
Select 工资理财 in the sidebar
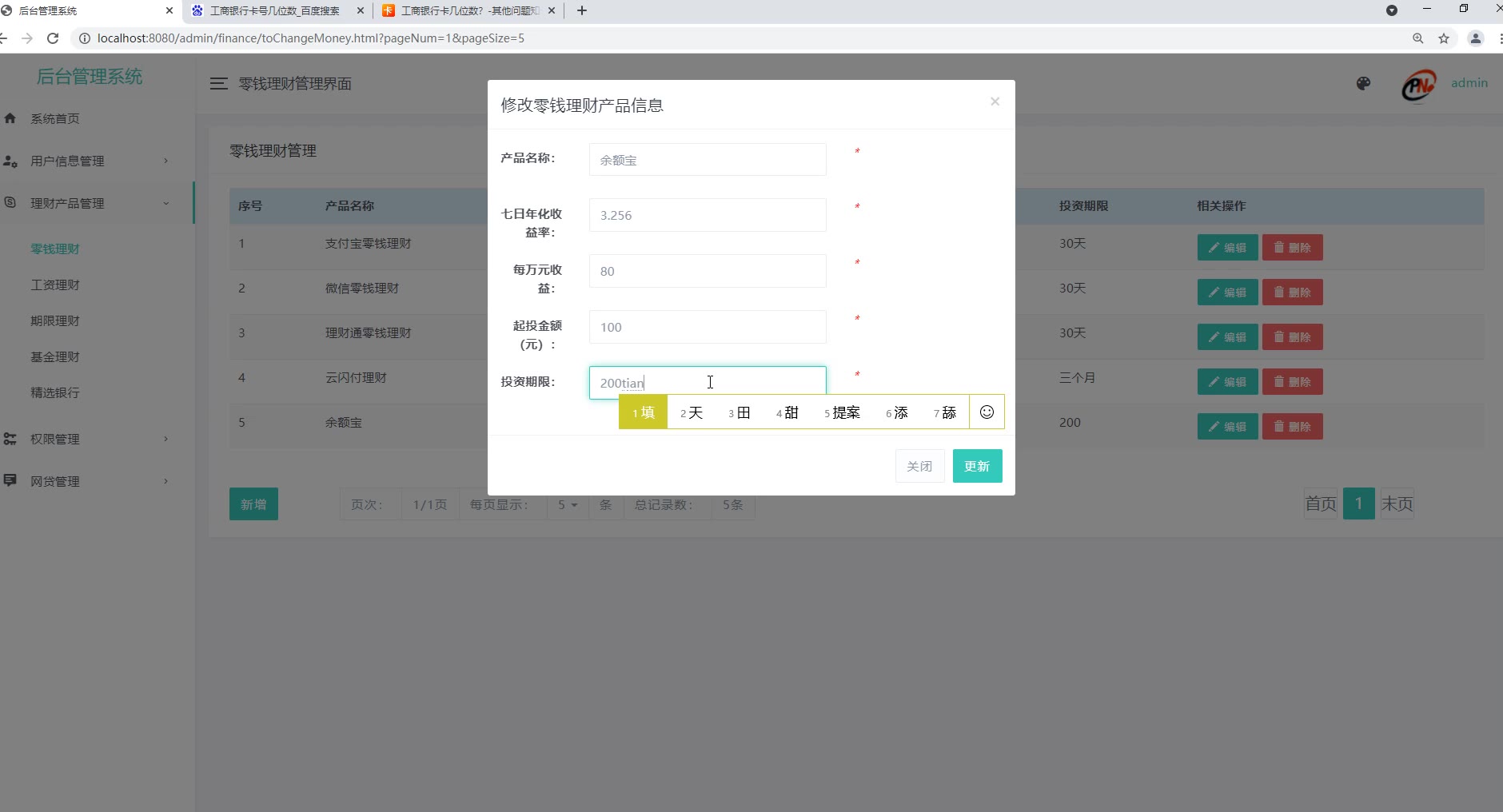pyautogui.click(x=55, y=285)
